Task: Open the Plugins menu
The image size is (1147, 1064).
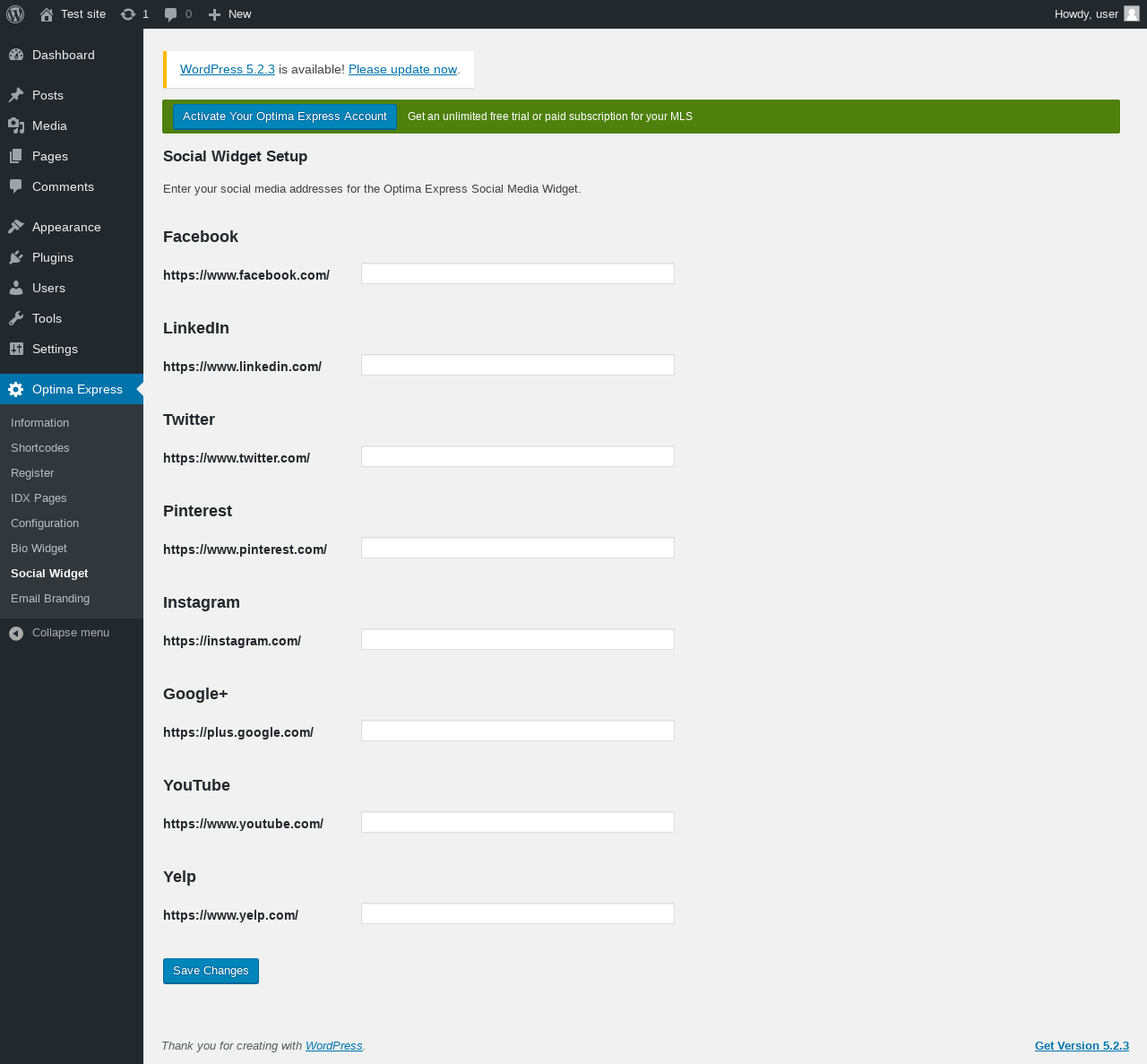Action: 72,257
